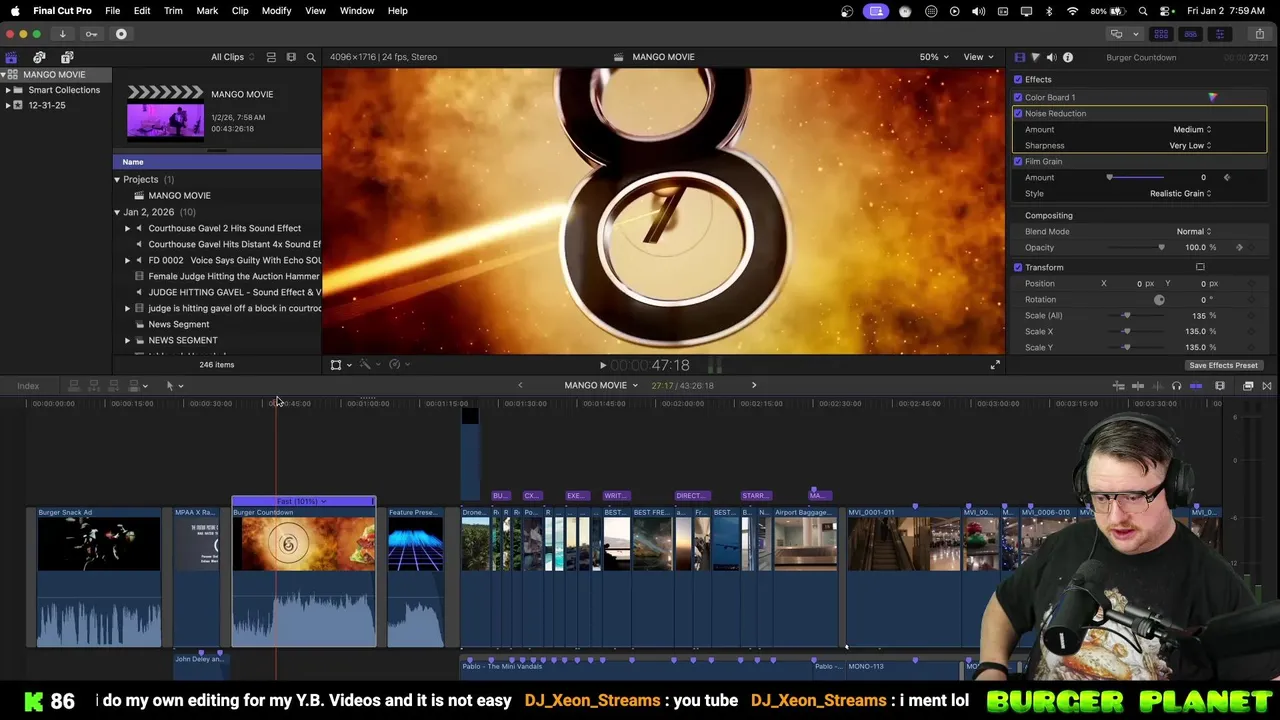Open the import media arrow button

click(x=62, y=34)
